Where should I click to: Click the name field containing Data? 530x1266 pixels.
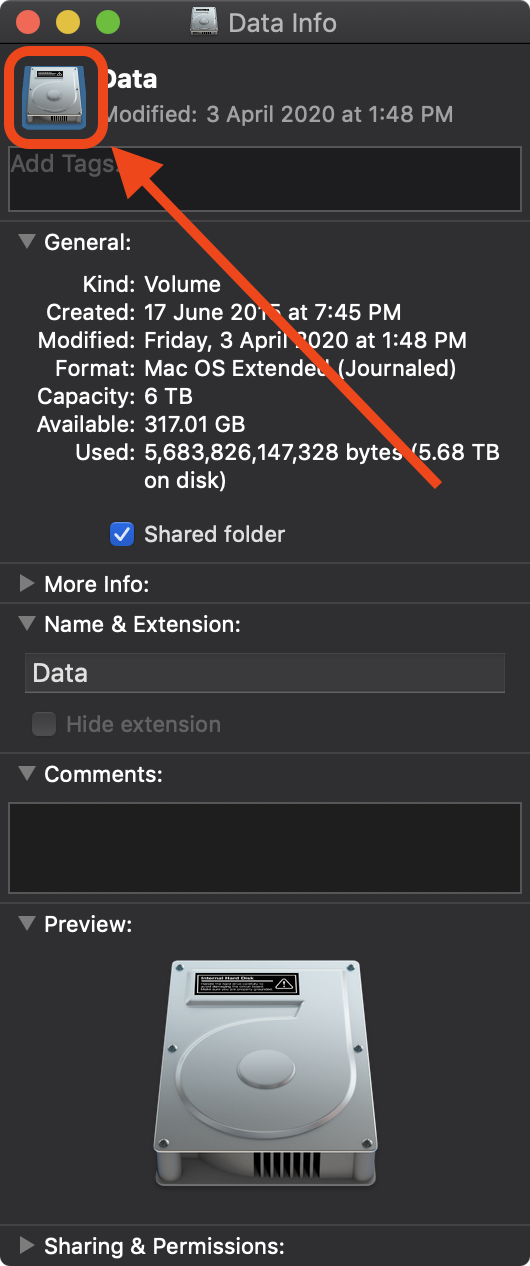265,673
